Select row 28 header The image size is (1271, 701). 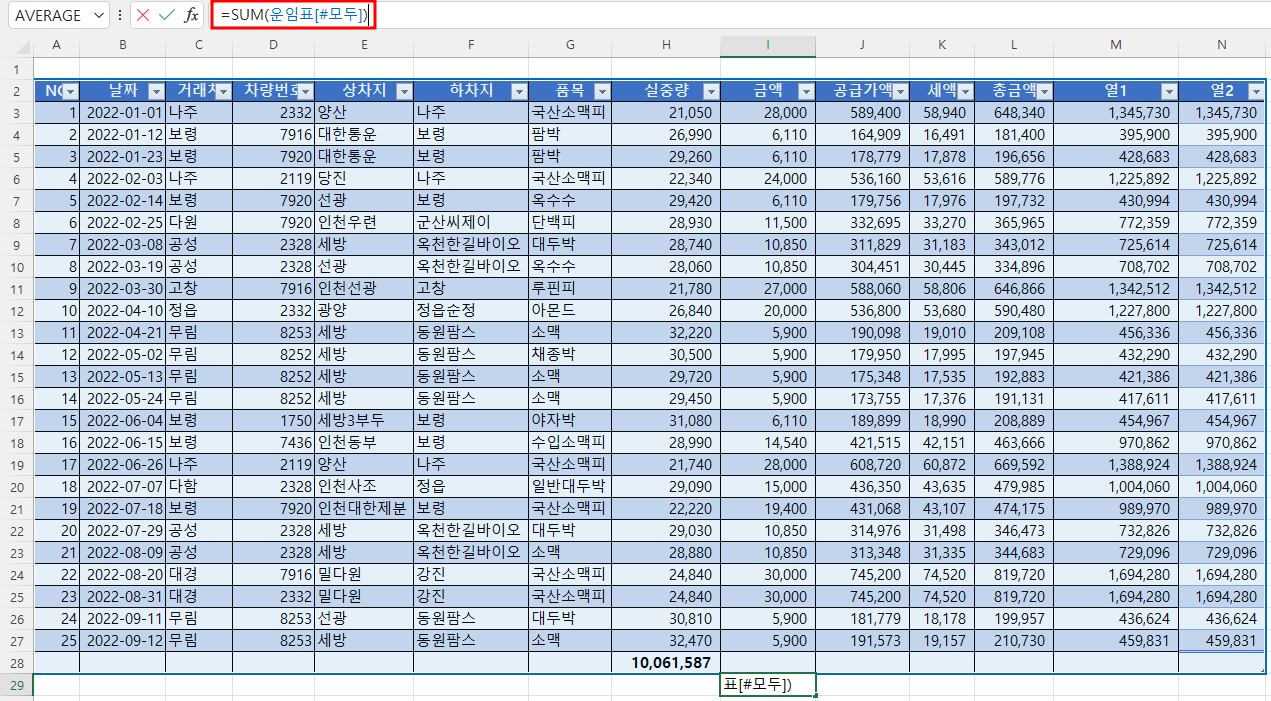16,663
